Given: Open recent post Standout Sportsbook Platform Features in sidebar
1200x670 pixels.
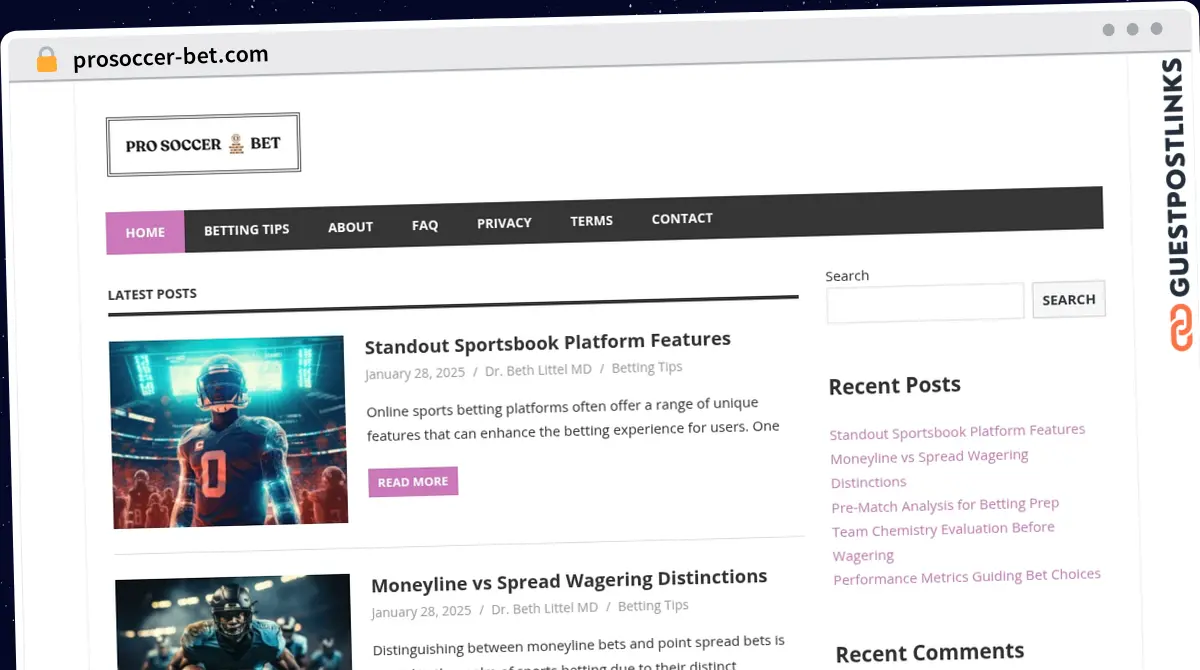Looking at the screenshot, I should [957, 431].
